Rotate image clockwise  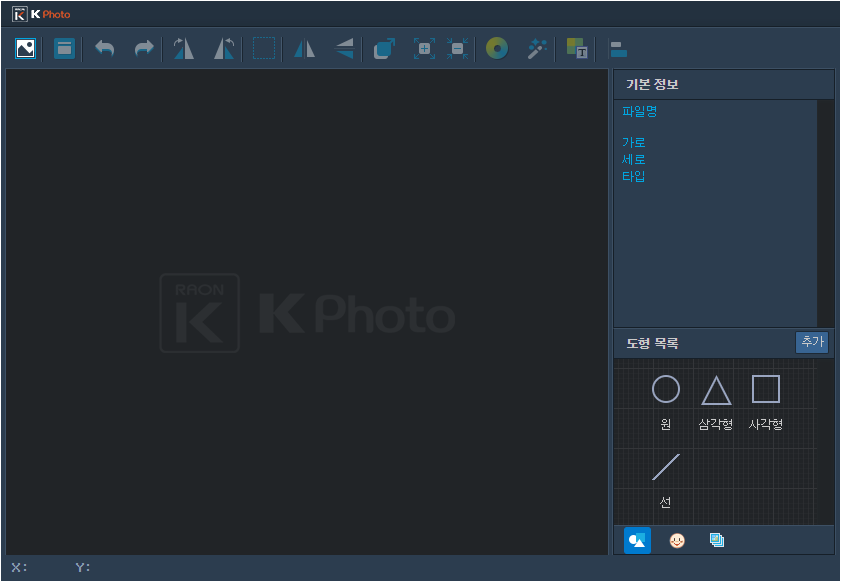184,49
